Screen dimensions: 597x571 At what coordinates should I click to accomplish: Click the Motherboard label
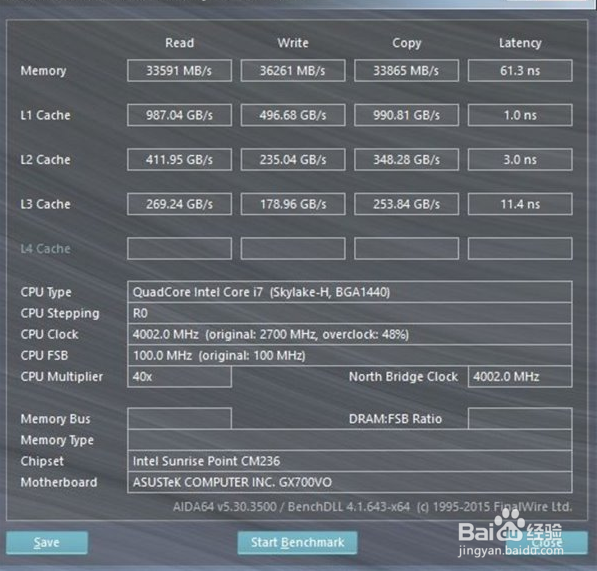(59, 482)
